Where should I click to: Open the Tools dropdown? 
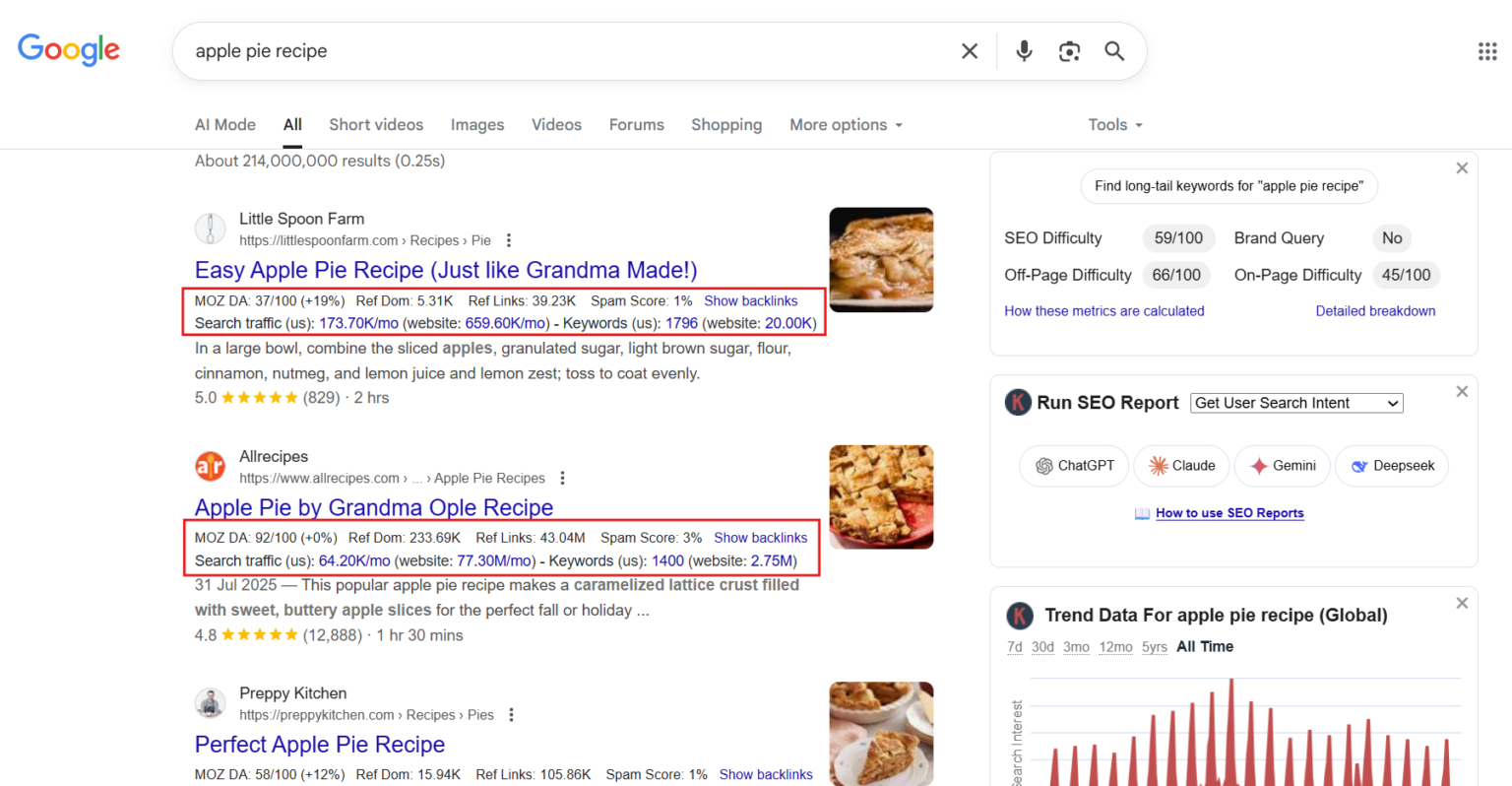(1115, 125)
